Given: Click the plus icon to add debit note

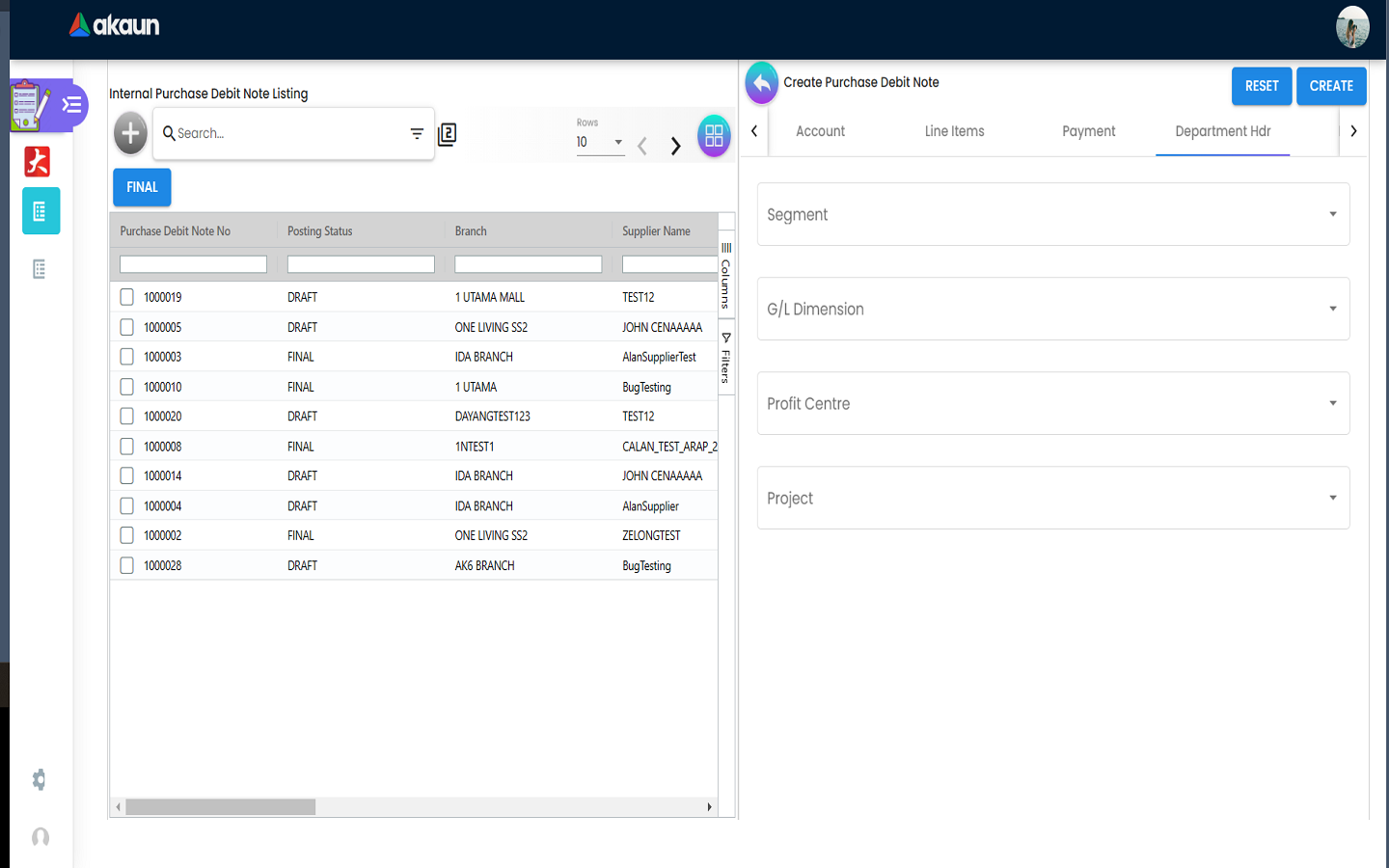Looking at the screenshot, I should click(x=130, y=133).
